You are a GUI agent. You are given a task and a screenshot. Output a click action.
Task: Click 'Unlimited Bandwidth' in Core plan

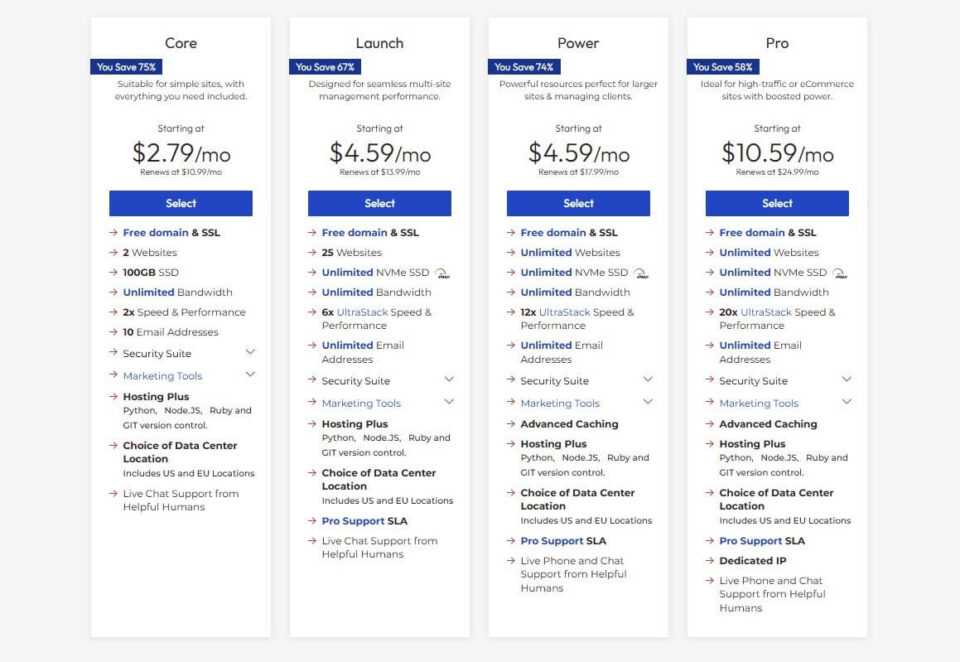[178, 292]
